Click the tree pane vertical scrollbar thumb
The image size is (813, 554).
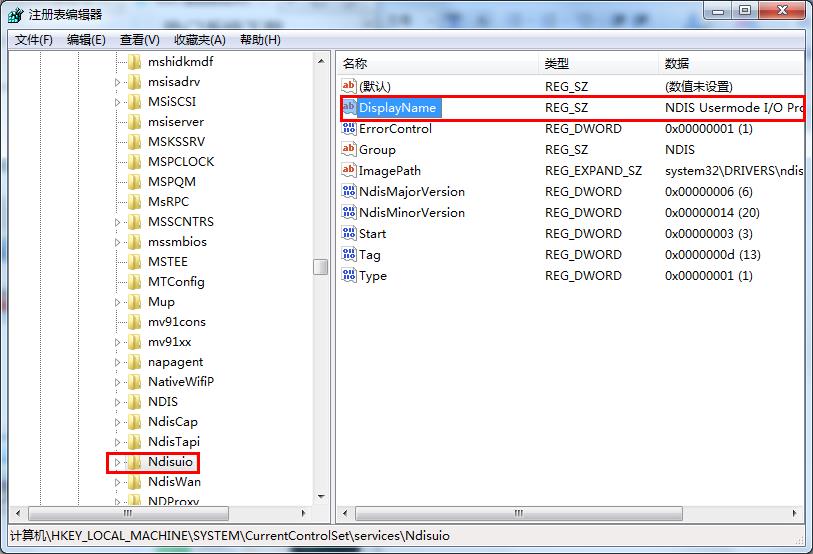point(321,267)
